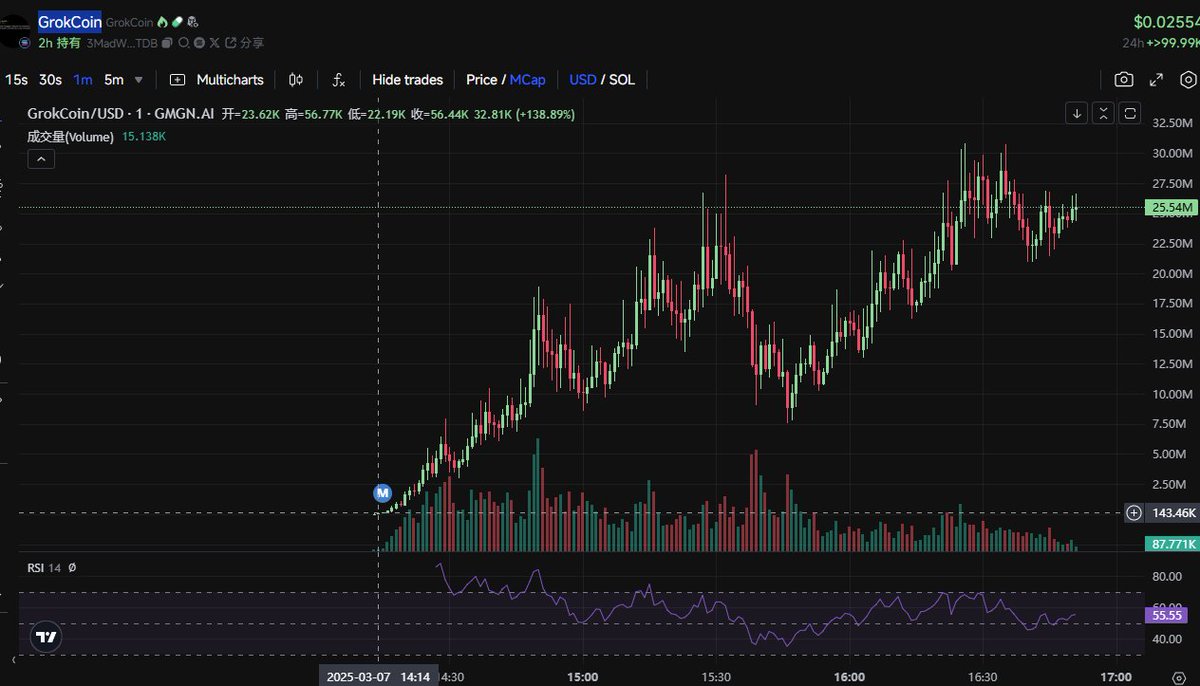Screen dimensions: 1200x686
Task: Click the 87.771K volume axis label
Action: point(1172,544)
